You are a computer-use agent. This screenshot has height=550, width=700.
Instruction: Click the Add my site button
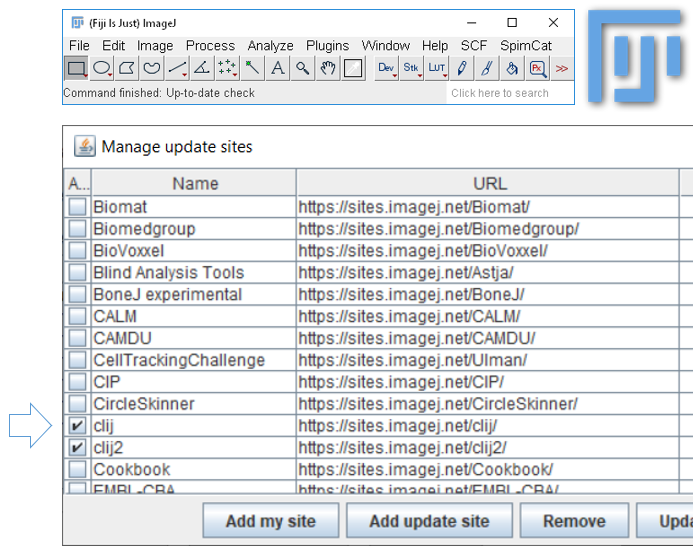tap(271, 521)
